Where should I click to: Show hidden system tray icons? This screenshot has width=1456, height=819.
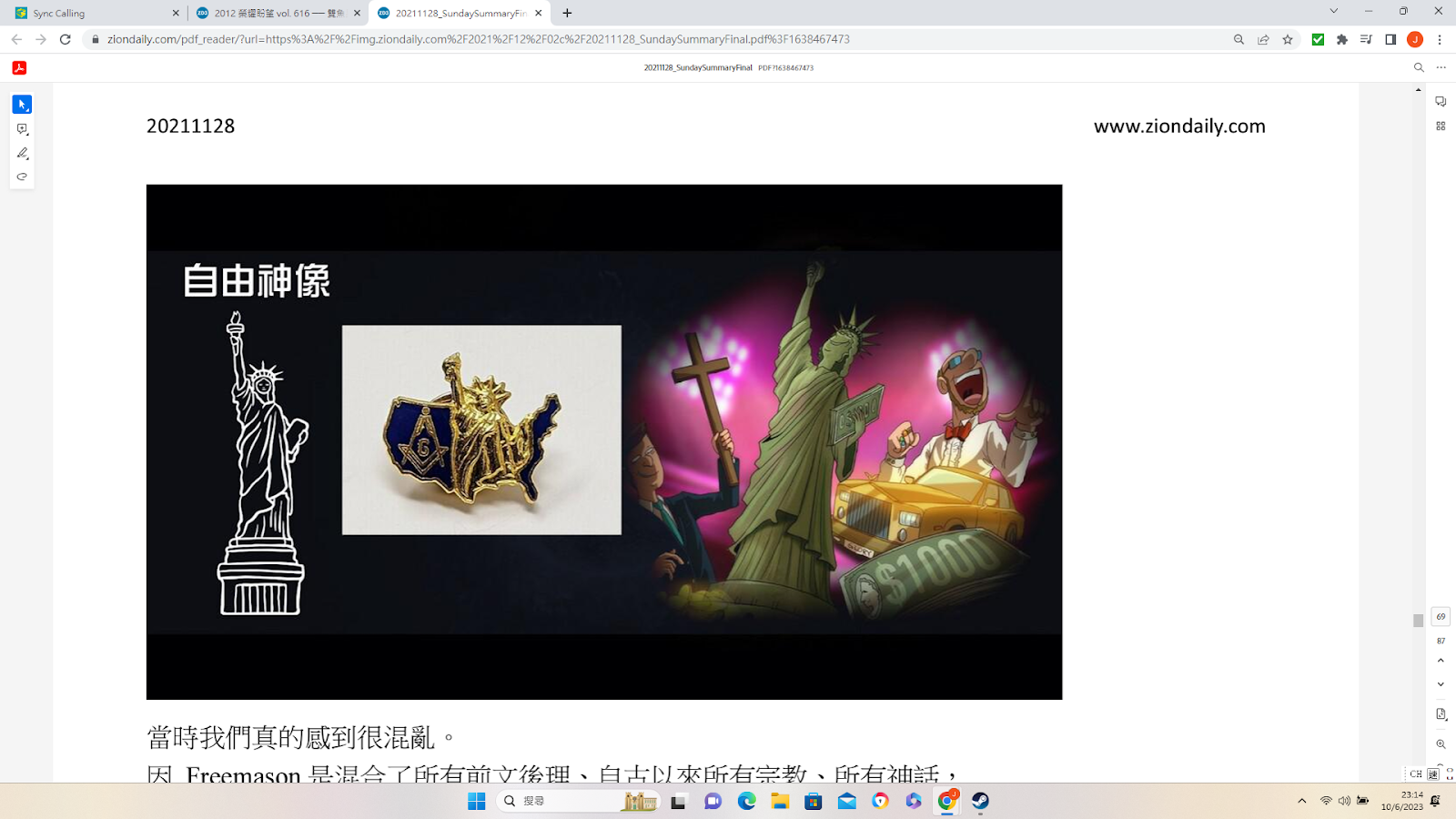(x=1302, y=801)
